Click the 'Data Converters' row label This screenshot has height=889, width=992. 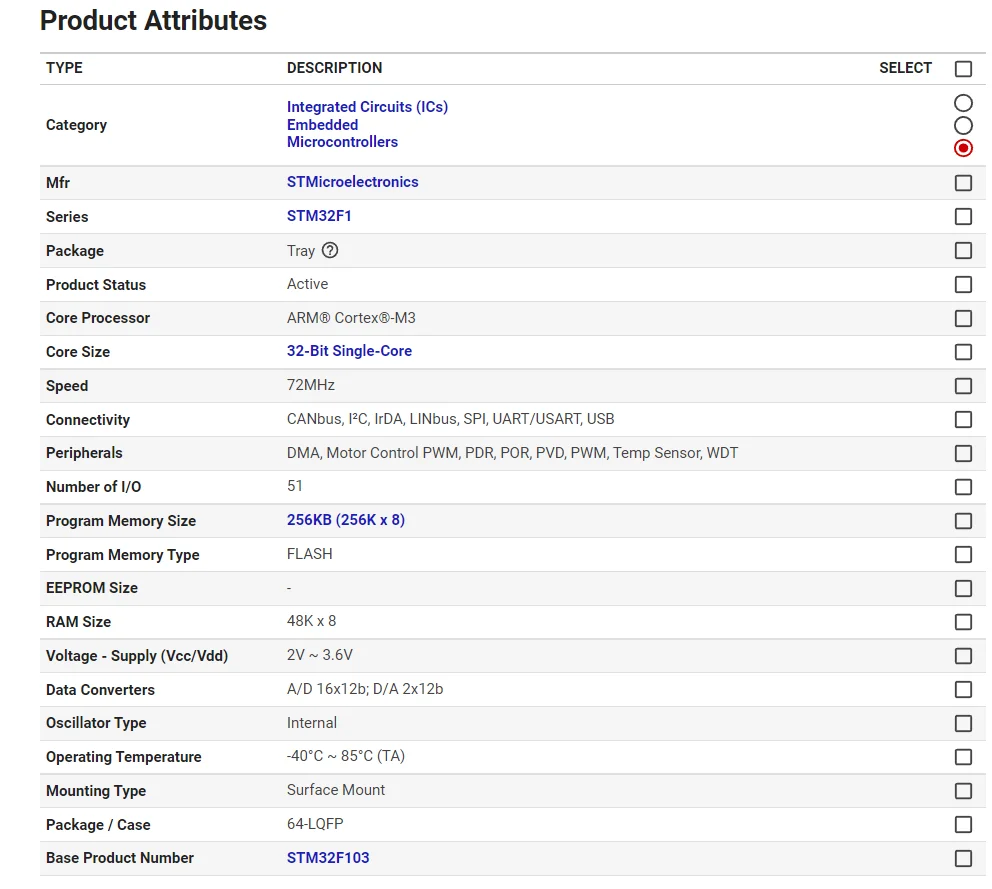pos(100,690)
